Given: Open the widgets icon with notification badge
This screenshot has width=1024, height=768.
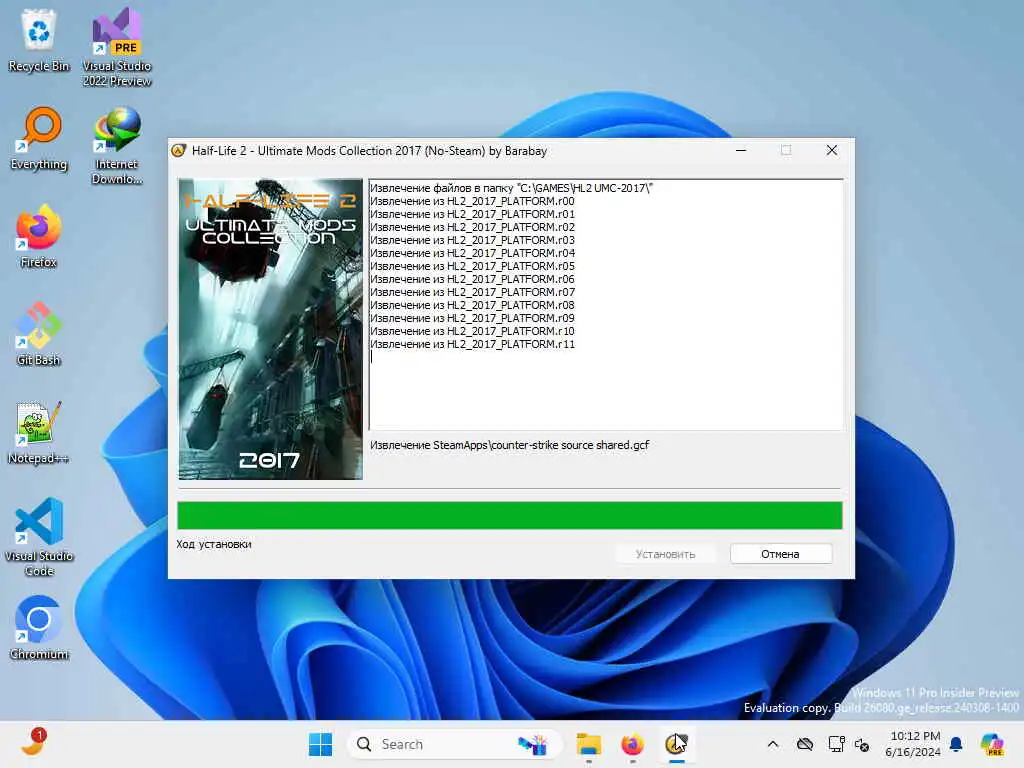Looking at the screenshot, I should tap(33, 742).
